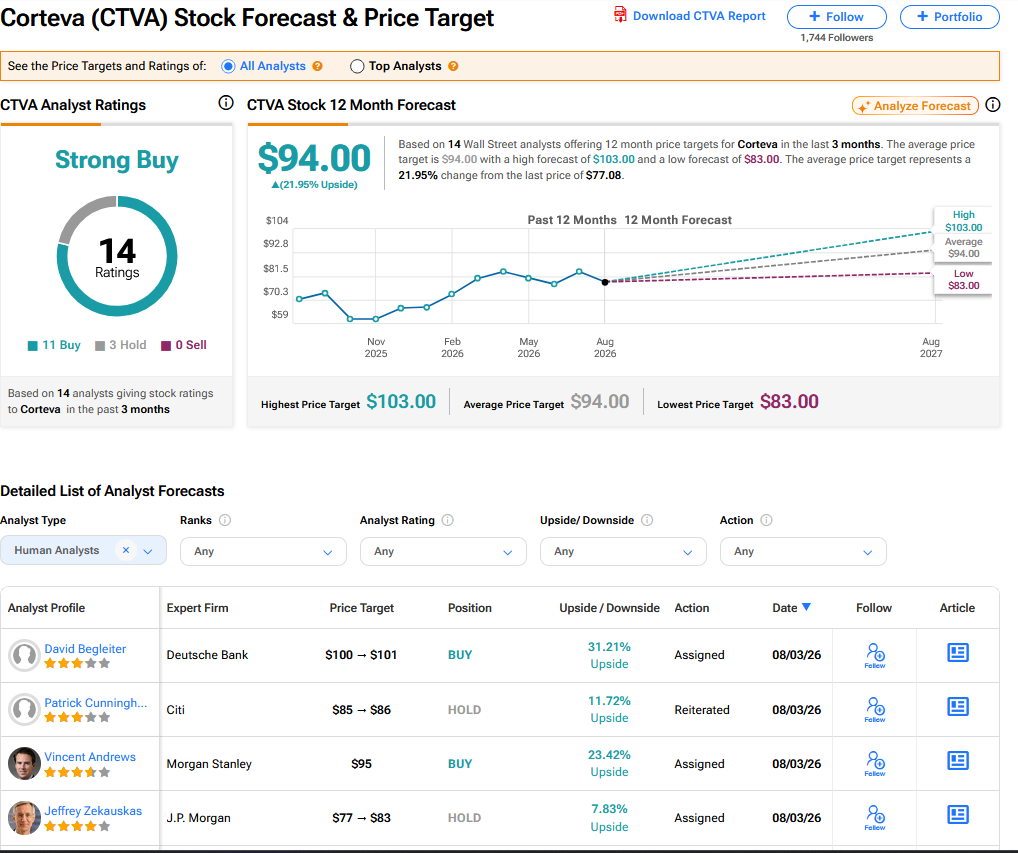
Task: Click the info icon next to the Ranks filter
Action: (x=225, y=520)
